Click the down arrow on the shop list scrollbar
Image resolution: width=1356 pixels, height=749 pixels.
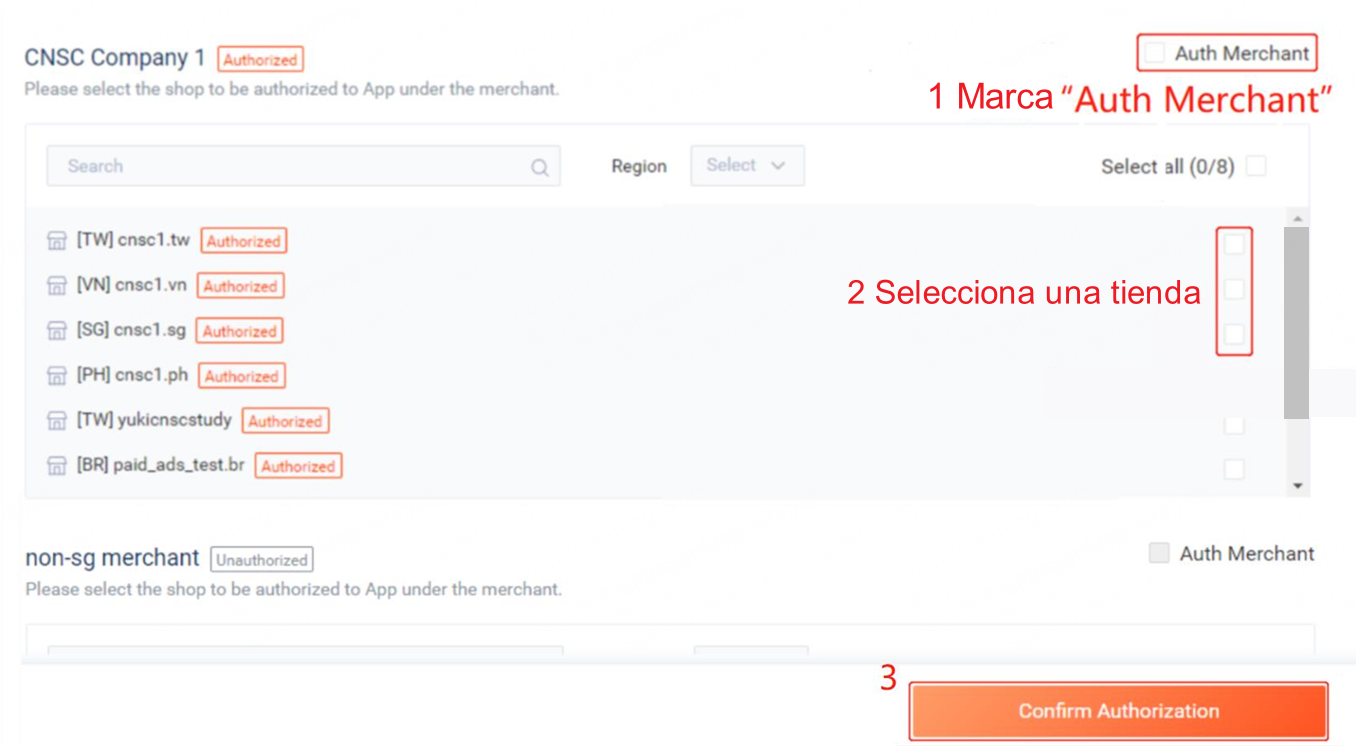tap(1297, 486)
